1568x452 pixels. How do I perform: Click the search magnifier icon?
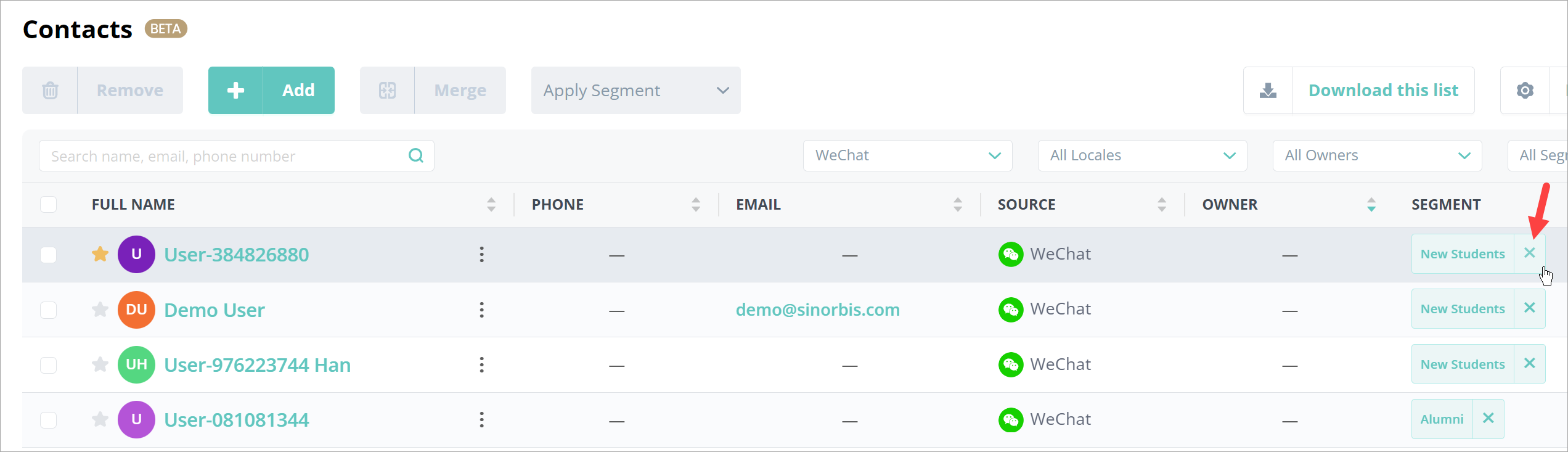point(416,155)
